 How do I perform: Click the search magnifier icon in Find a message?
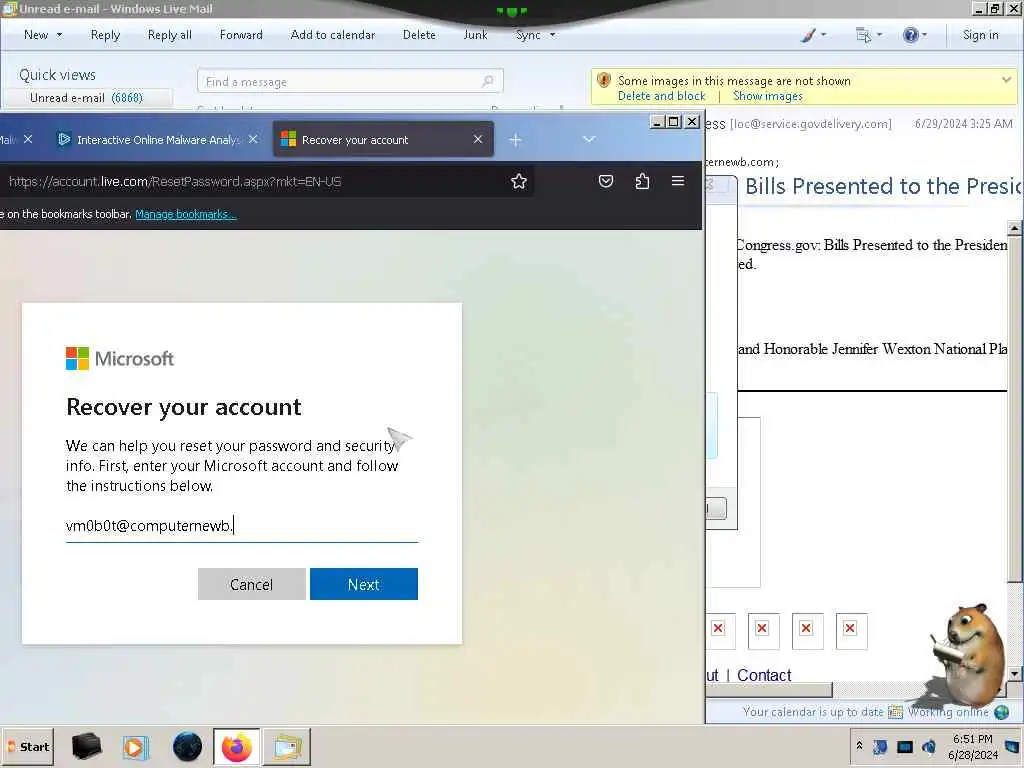[487, 81]
